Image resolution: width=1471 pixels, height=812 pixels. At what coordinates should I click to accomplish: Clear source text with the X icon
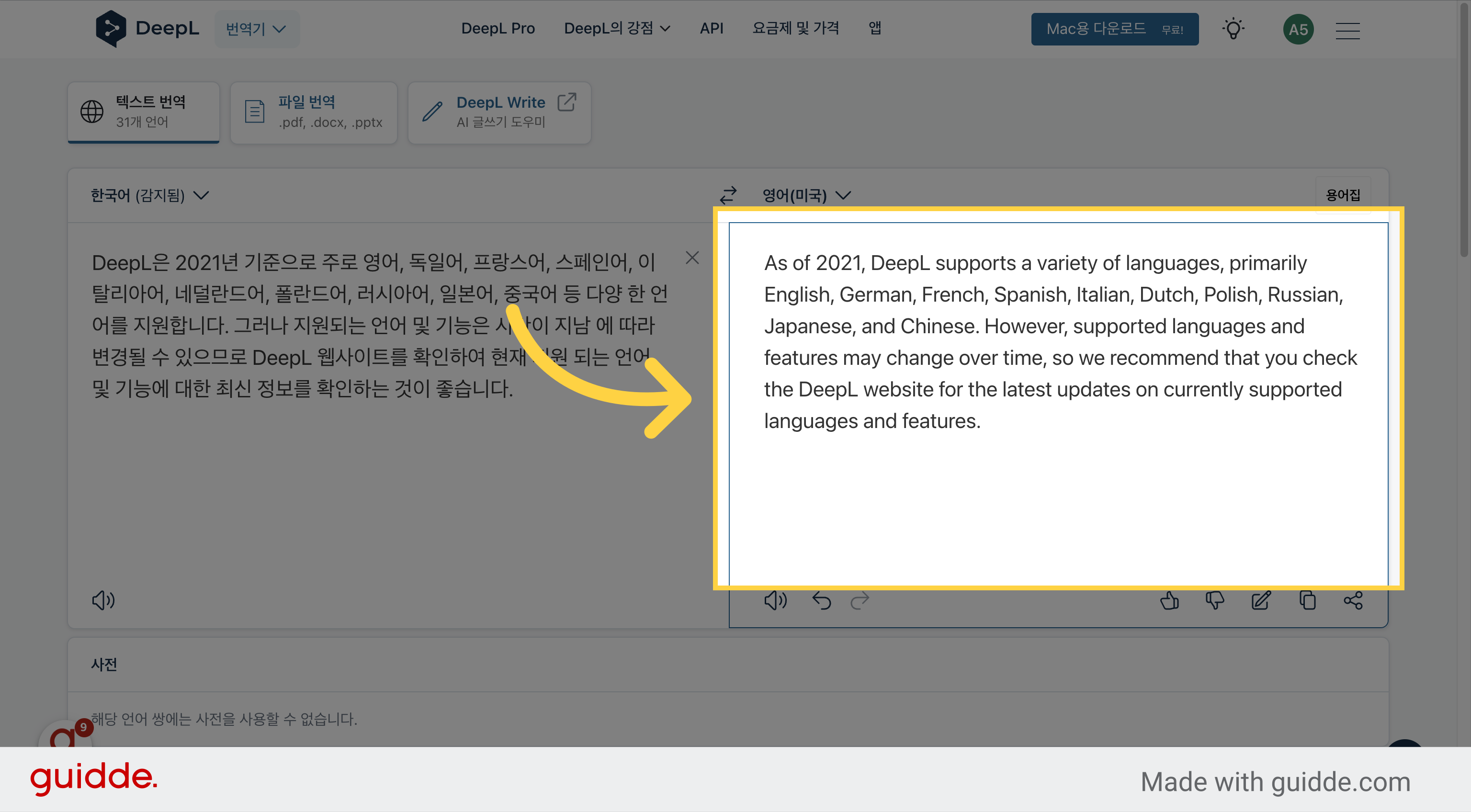(x=692, y=258)
